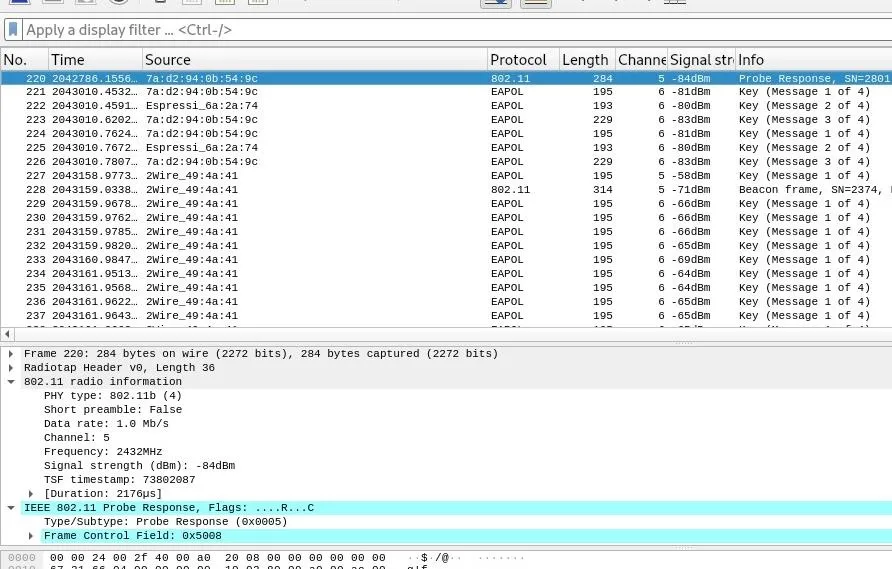Expand the Frame Control Field: 0x5008 node
892x569 pixels.
click(31, 535)
